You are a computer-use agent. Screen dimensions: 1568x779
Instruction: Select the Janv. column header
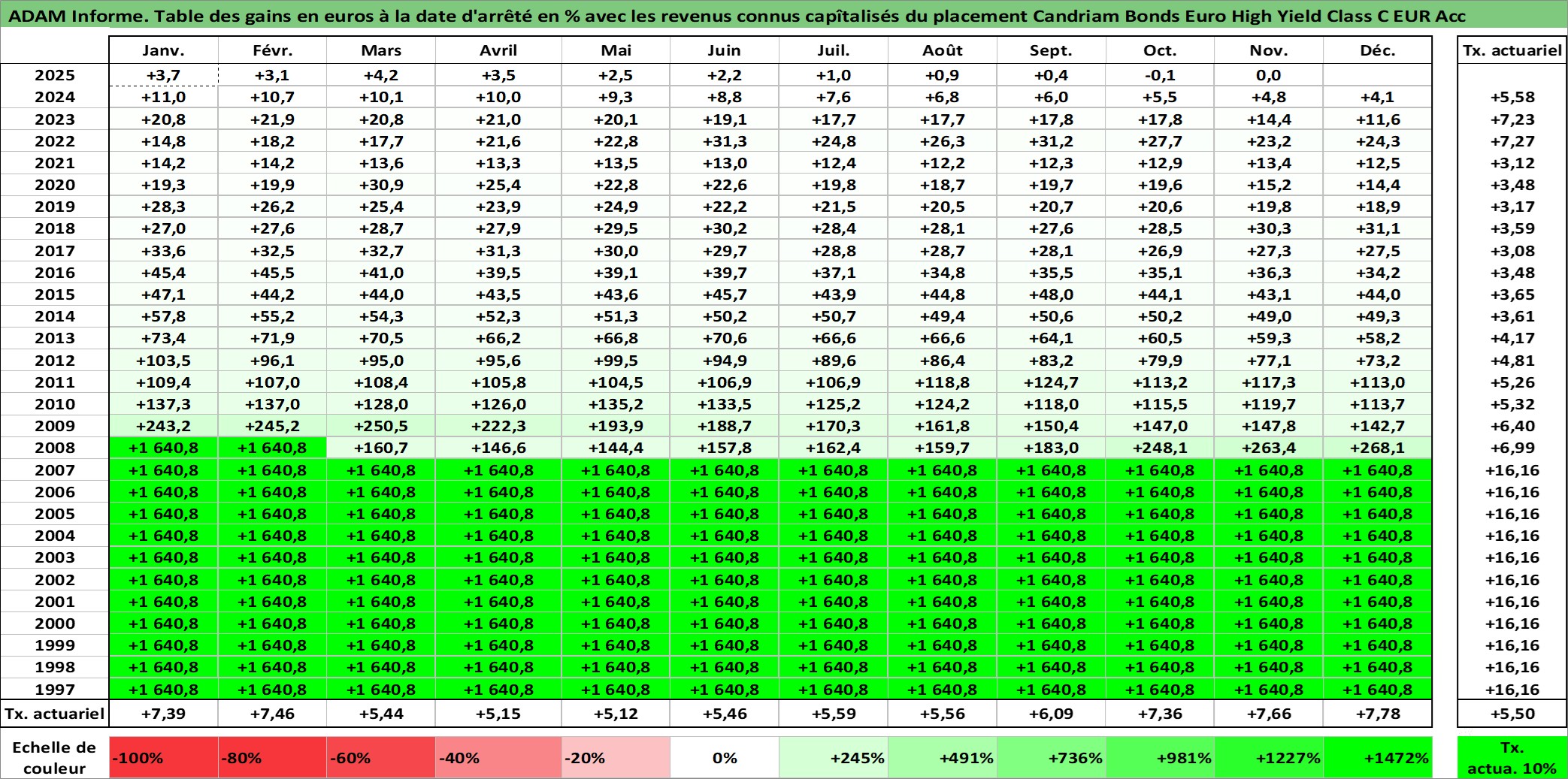163,50
